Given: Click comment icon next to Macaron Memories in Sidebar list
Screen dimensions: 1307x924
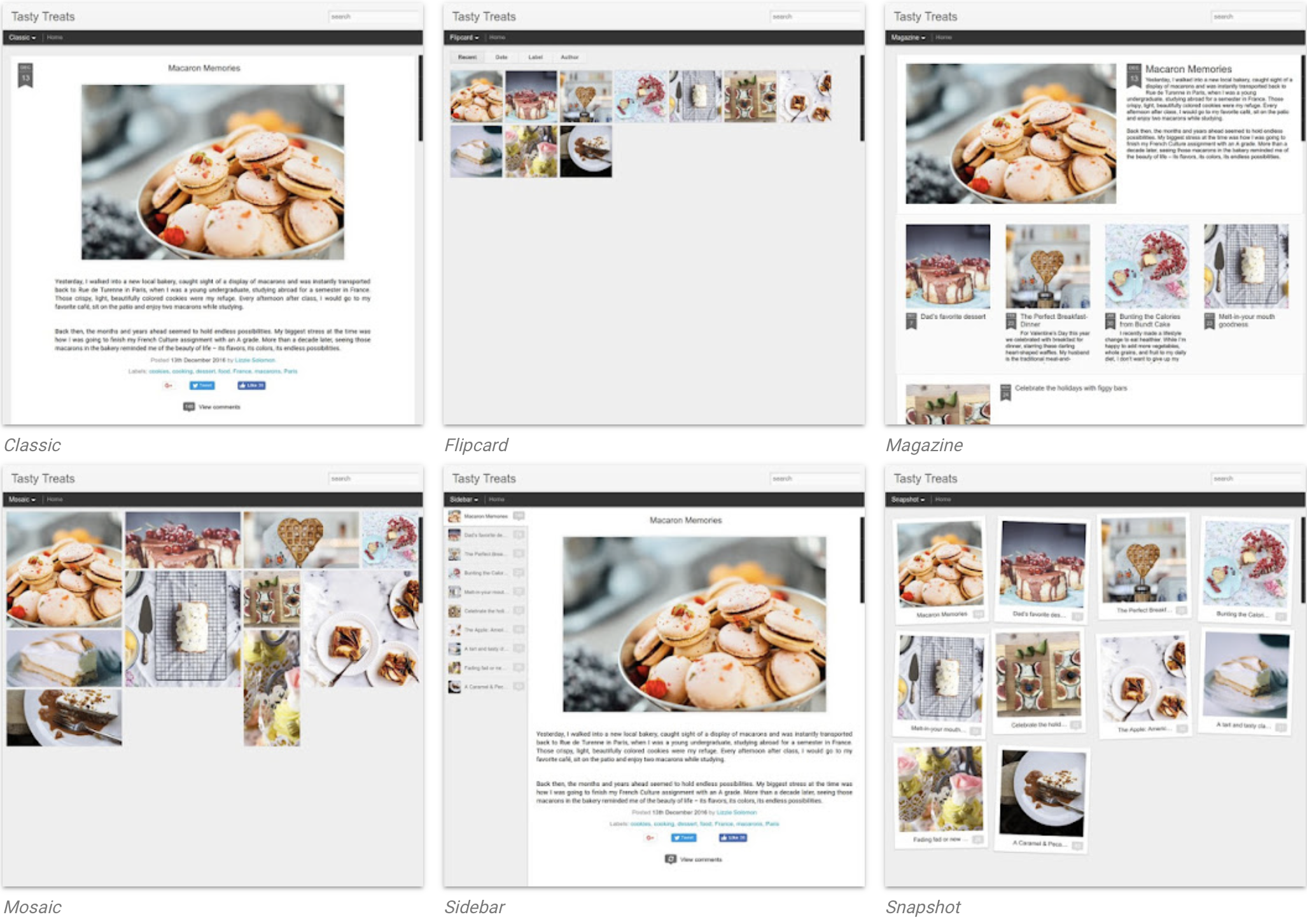Looking at the screenshot, I should point(519,516).
